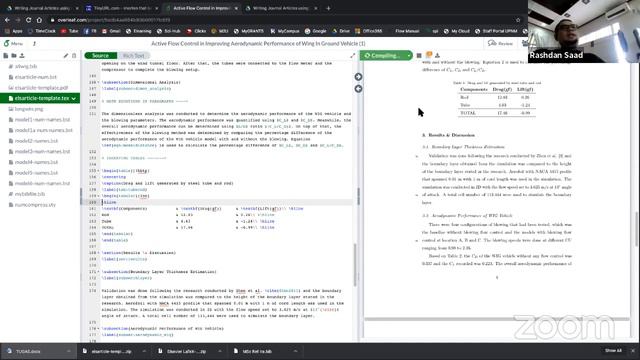Viewport: 640px width, 360px height.
Task: Click the editor fullscreen expand icon
Action: tap(353, 56)
